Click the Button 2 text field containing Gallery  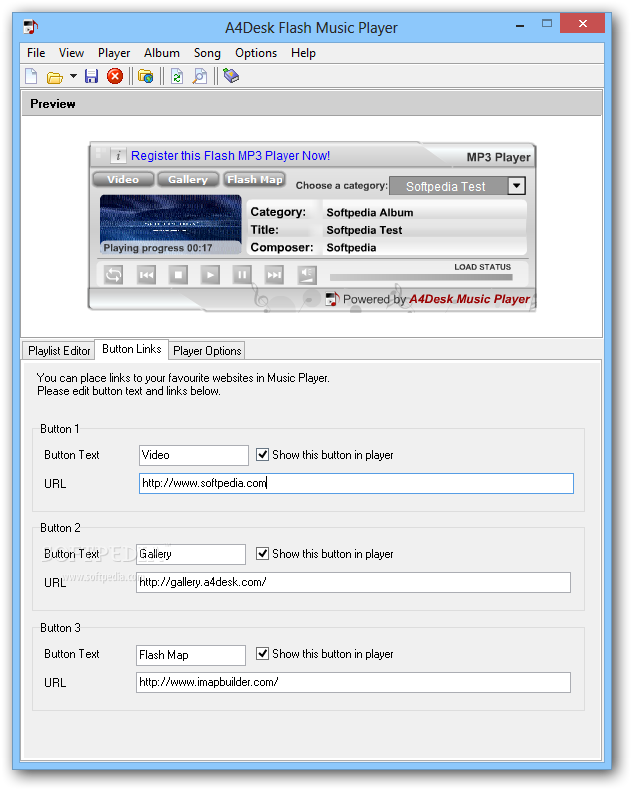pyautogui.click(x=191, y=554)
